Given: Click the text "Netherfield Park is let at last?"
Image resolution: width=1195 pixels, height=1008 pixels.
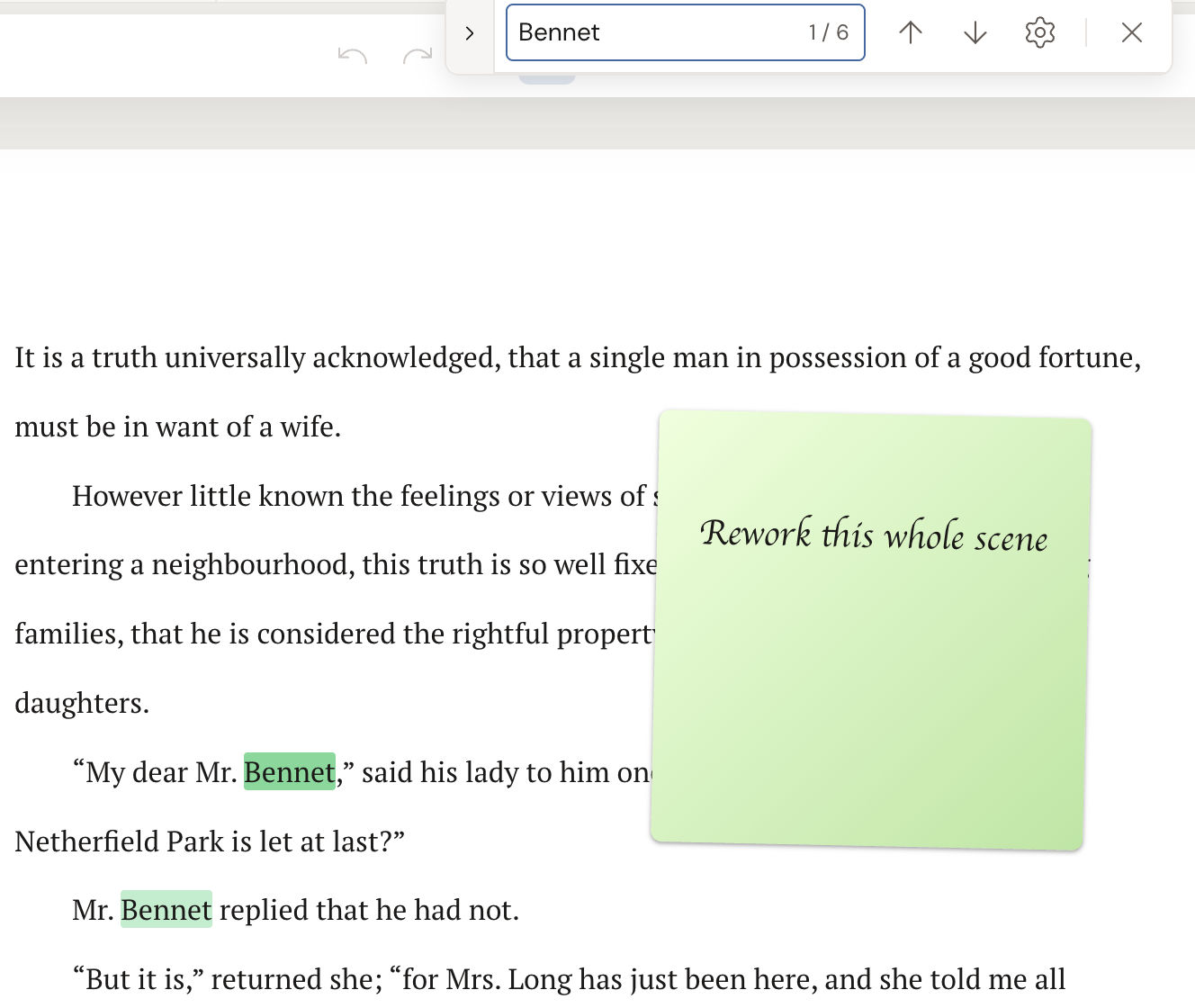Looking at the screenshot, I should click(210, 841).
